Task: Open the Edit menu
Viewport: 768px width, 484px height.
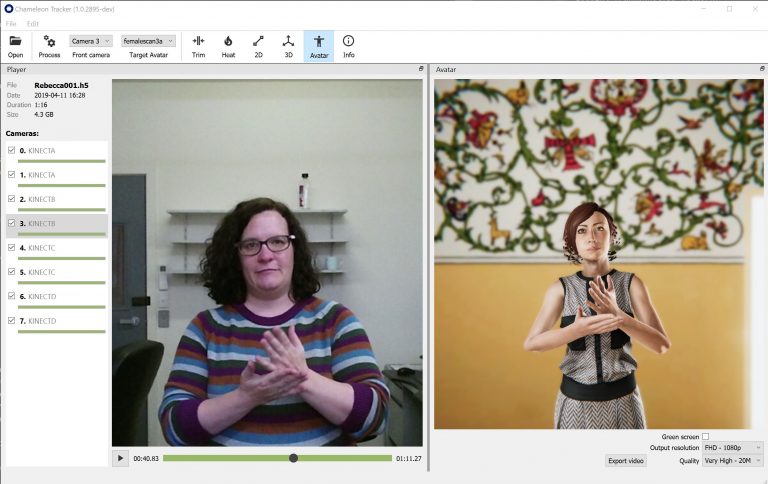Action: click(x=33, y=23)
